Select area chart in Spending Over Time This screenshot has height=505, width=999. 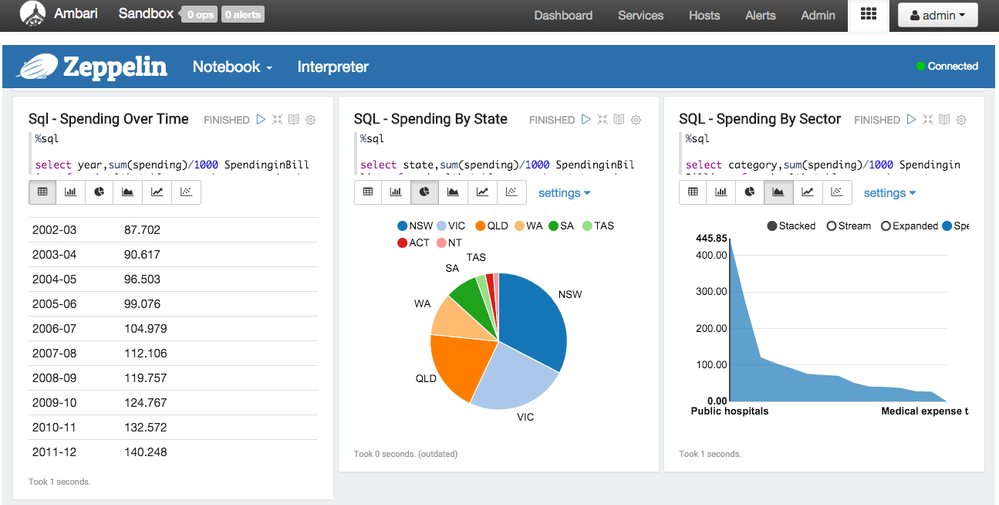[x=128, y=192]
